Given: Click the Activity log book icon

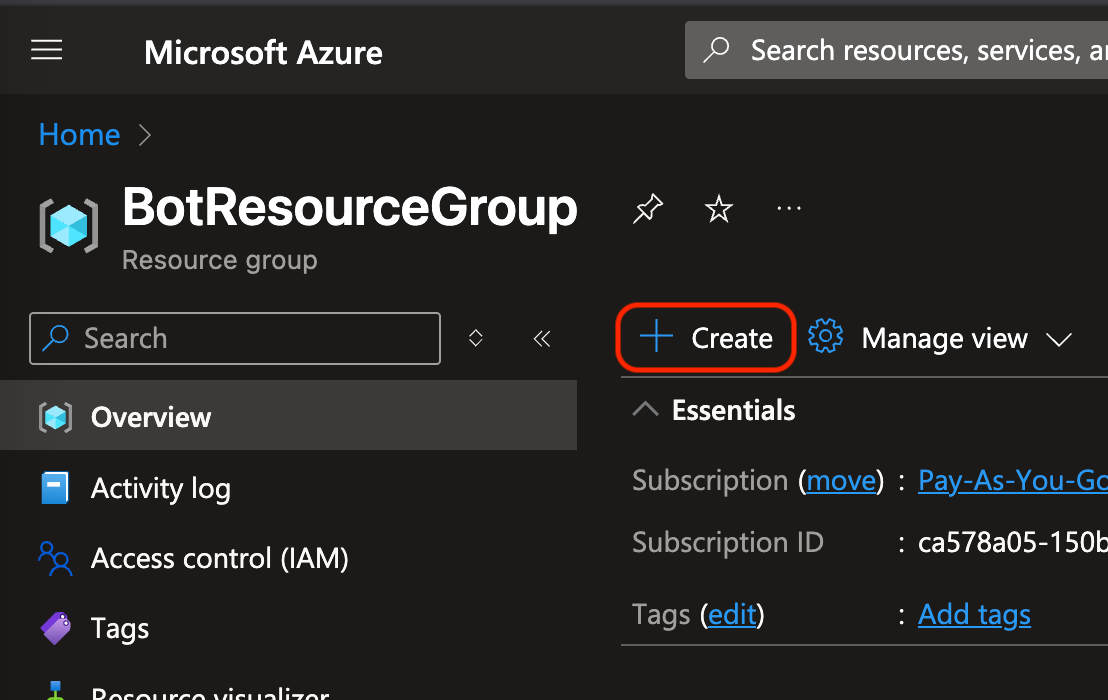Looking at the screenshot, I should pyautogui.click(x=55, y=488).
